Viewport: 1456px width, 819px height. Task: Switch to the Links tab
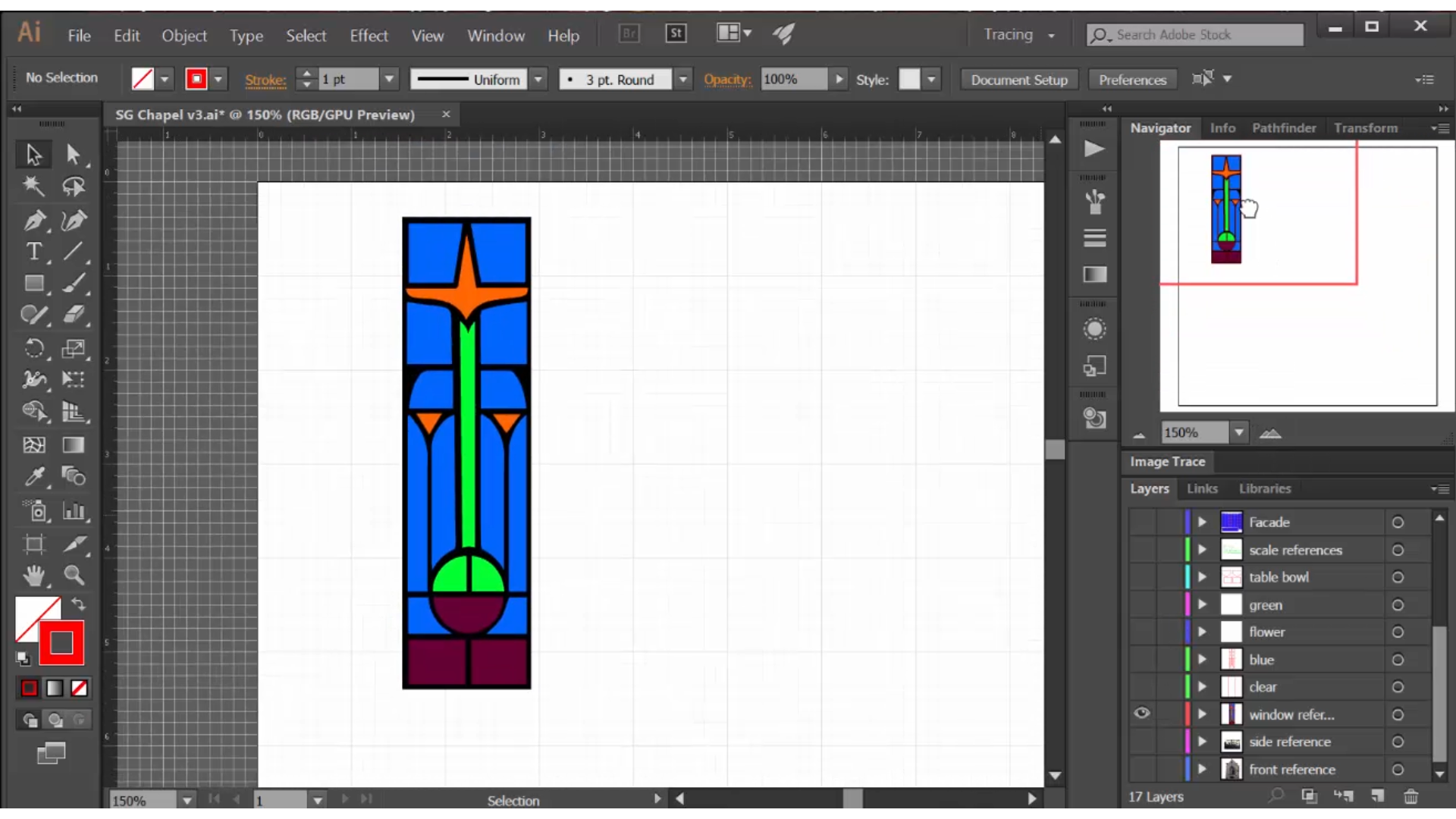point(1202,488)
